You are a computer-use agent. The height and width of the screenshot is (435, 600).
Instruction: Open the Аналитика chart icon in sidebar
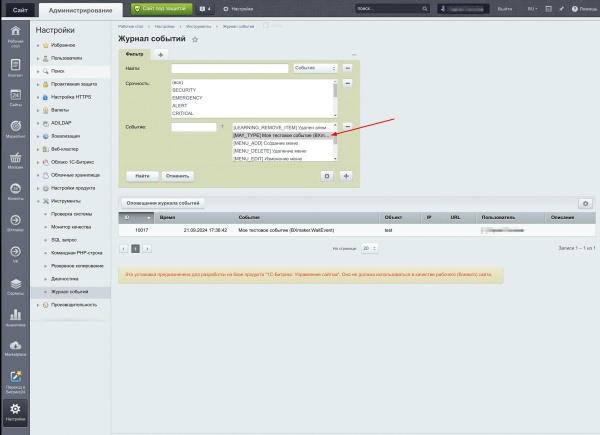[x=15, y=318]
